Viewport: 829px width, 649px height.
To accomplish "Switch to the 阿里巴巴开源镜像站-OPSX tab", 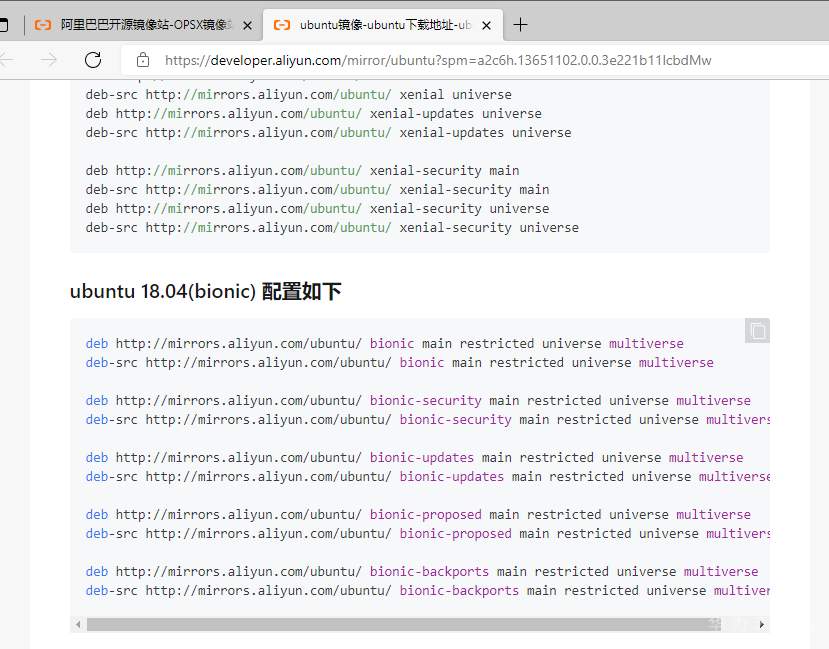I will point(143,25).
